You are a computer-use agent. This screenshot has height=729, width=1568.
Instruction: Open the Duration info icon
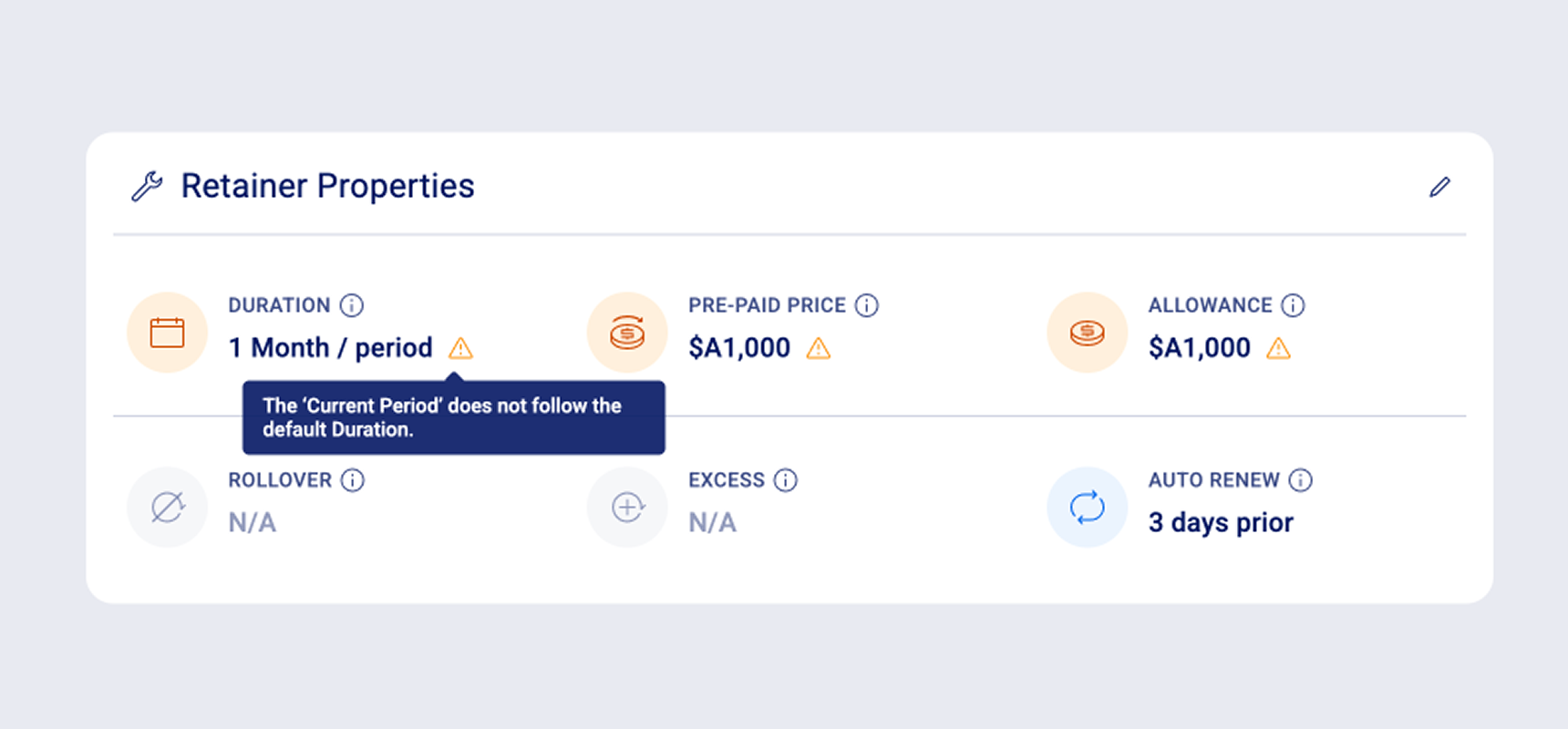pyautogui.click(x=352, y=305)
